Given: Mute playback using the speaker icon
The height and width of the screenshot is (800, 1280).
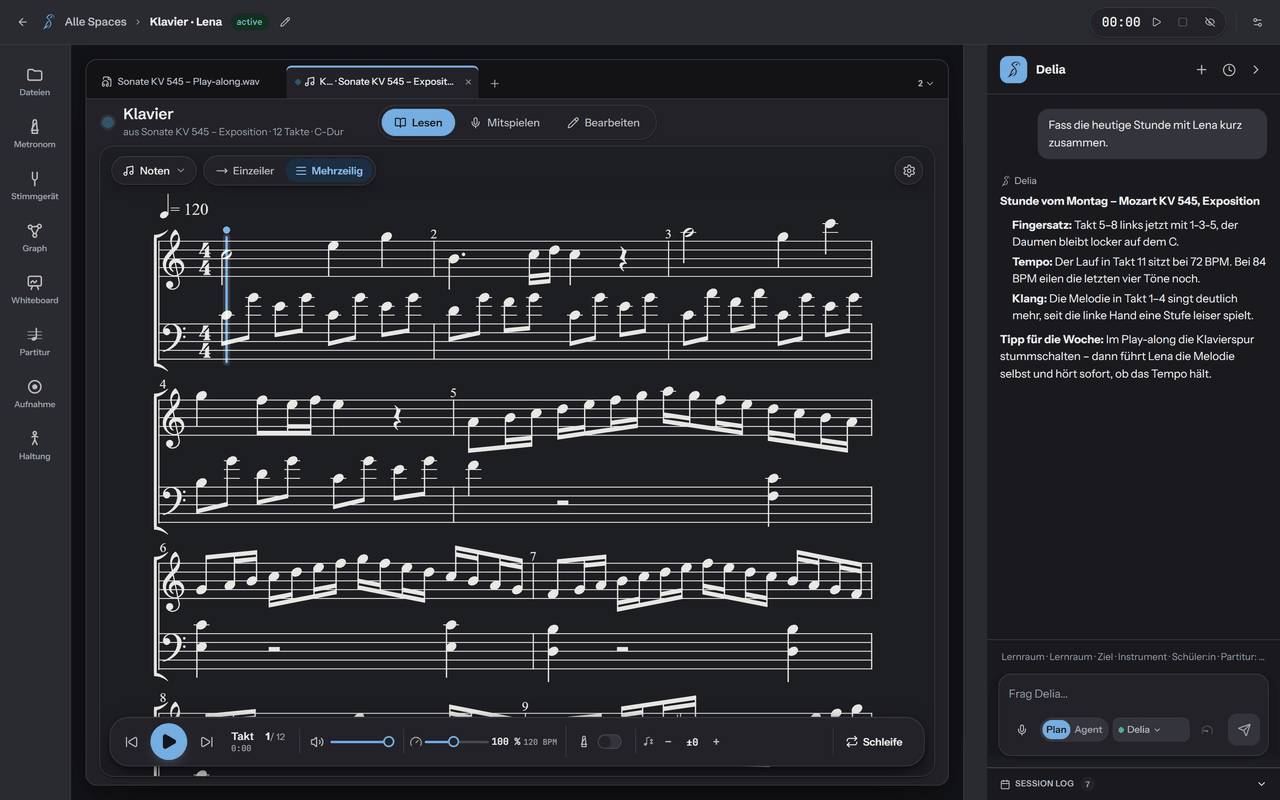Looking at the screenshot, I should (317, 742).
